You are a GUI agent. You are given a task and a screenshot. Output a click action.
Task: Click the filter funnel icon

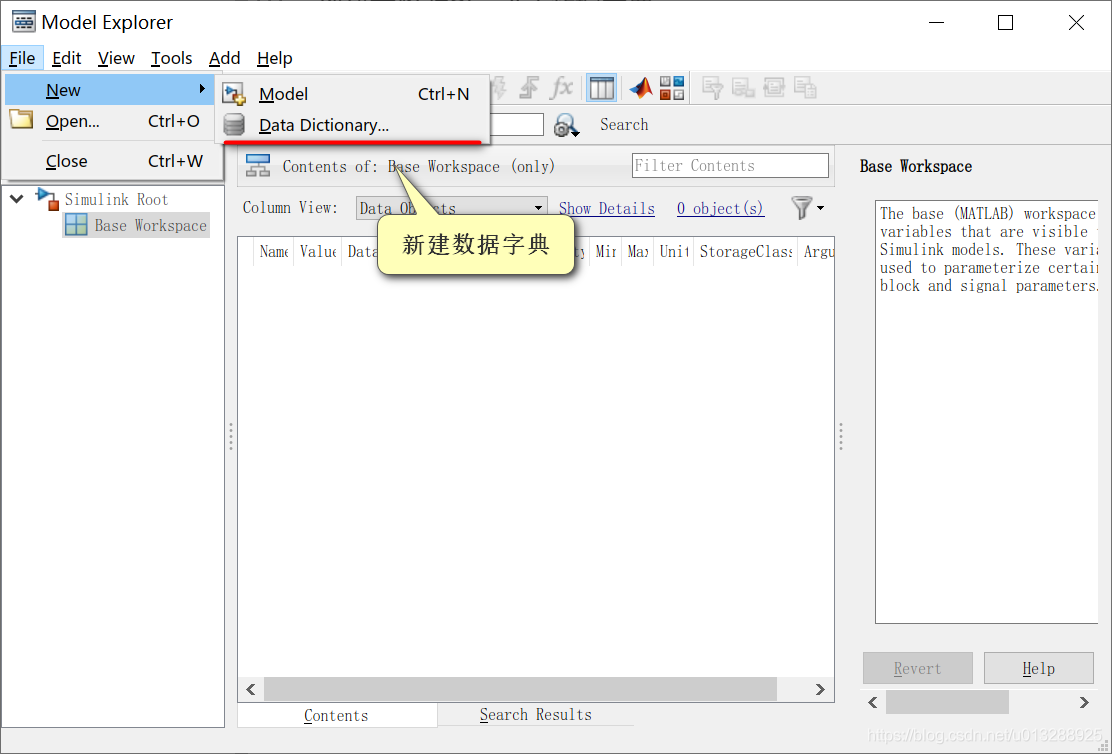806,208
